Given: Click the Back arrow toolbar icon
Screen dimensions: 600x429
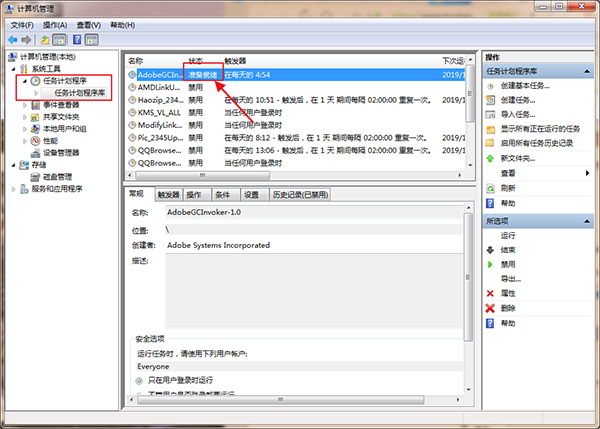Looking at the screenshot, I should tap(13, 39).
